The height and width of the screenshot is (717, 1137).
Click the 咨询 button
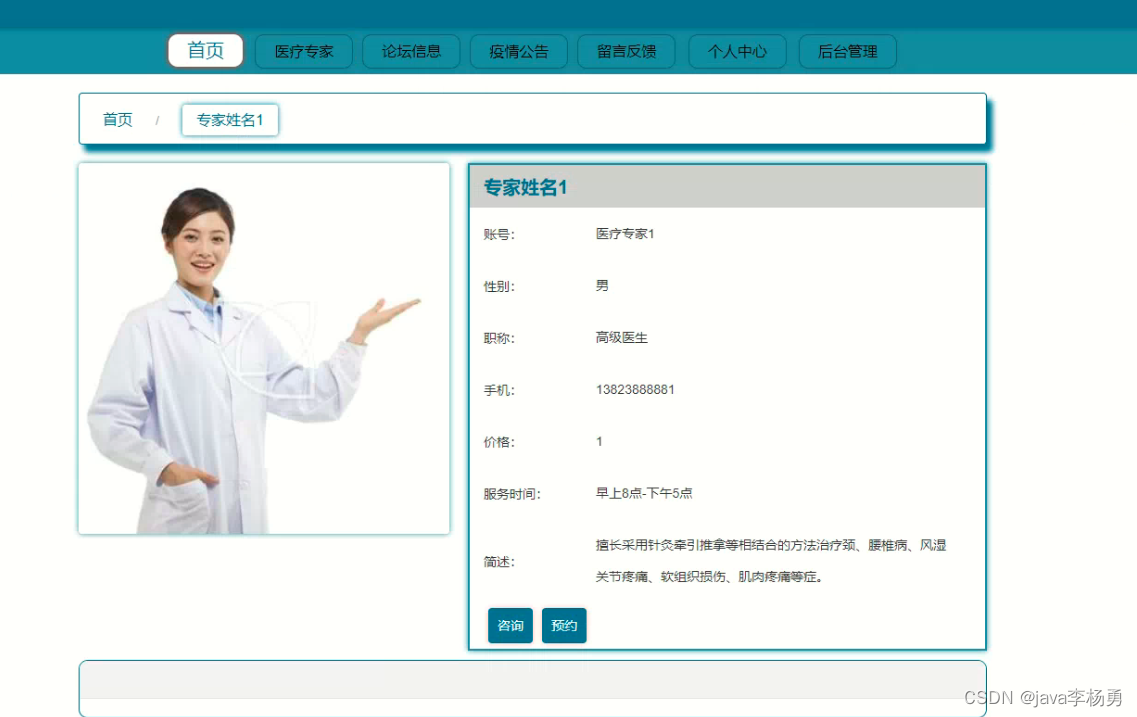pos(510,625)
